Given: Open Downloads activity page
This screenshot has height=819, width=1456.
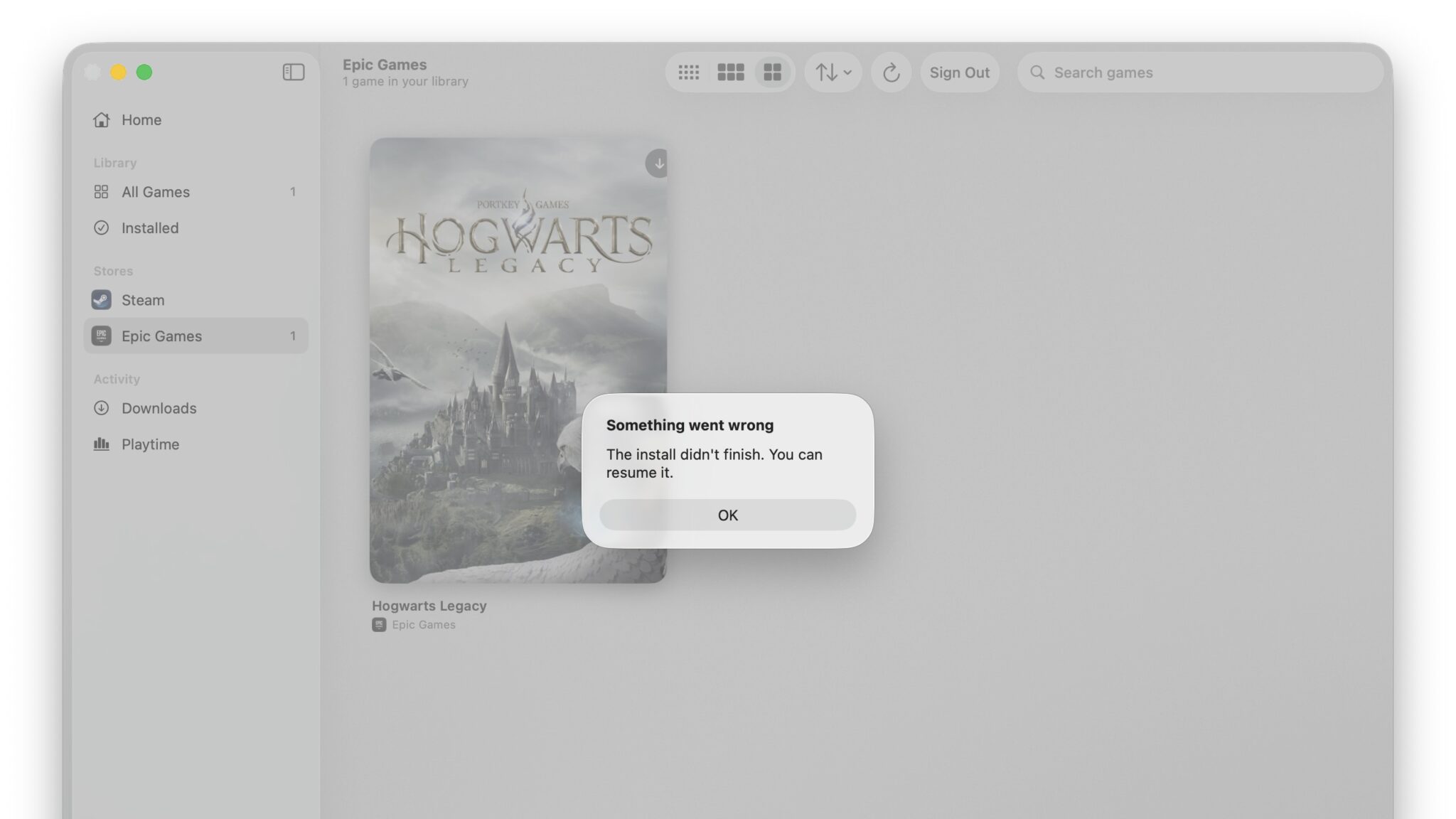Looking at the screenshot, I should click(x=196, y=408).
